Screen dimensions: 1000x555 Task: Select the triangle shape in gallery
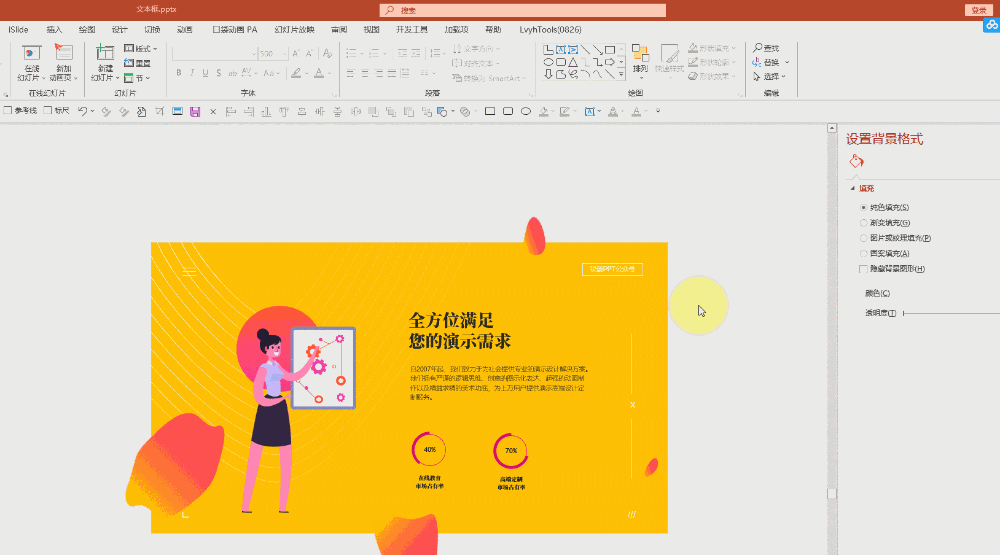573,62
